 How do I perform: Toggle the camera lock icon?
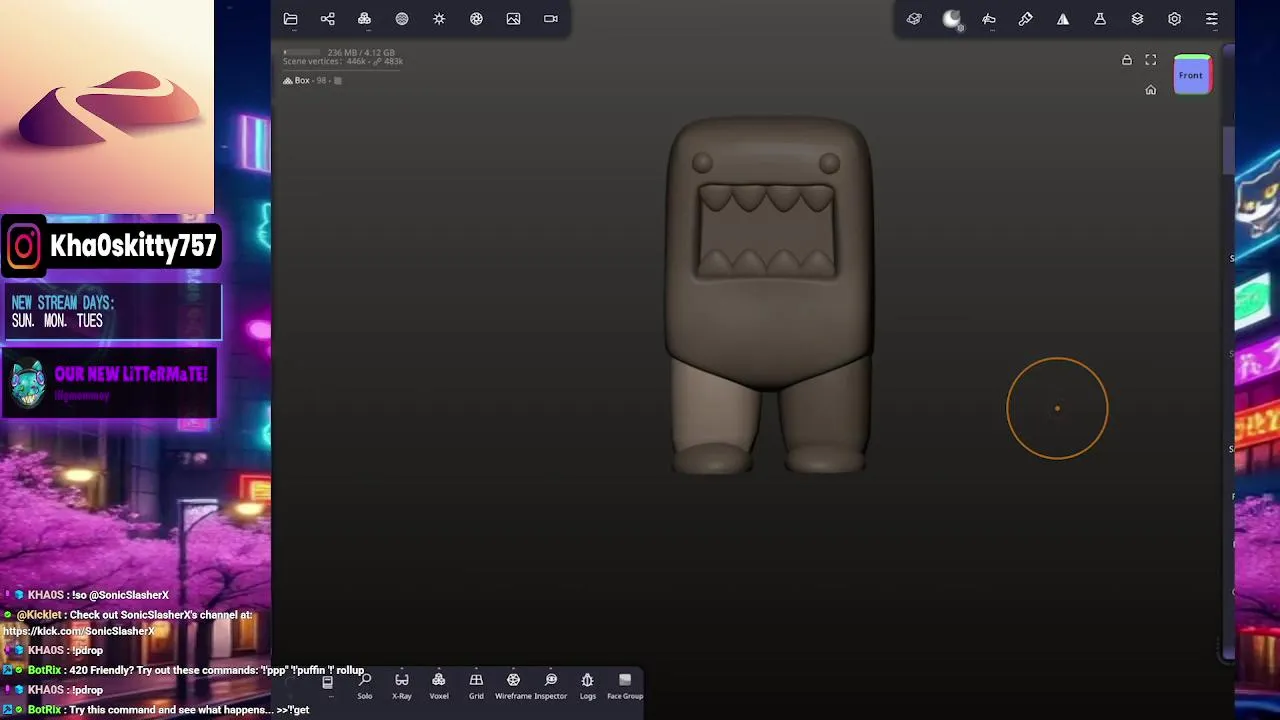(x=1127, y=60)
